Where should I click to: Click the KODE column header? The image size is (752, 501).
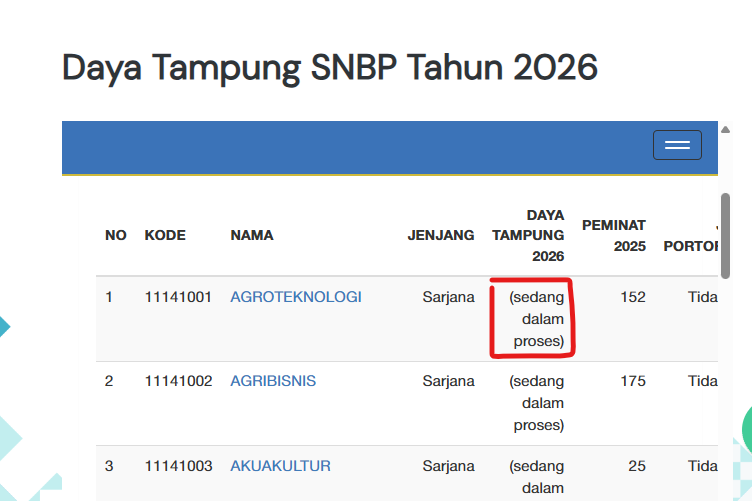tap(165, 235)
